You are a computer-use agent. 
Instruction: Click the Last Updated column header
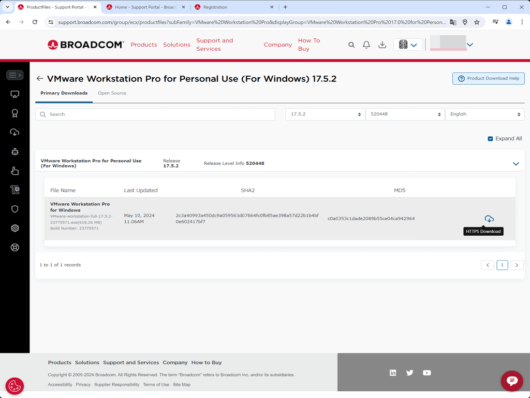click(141, 190)
